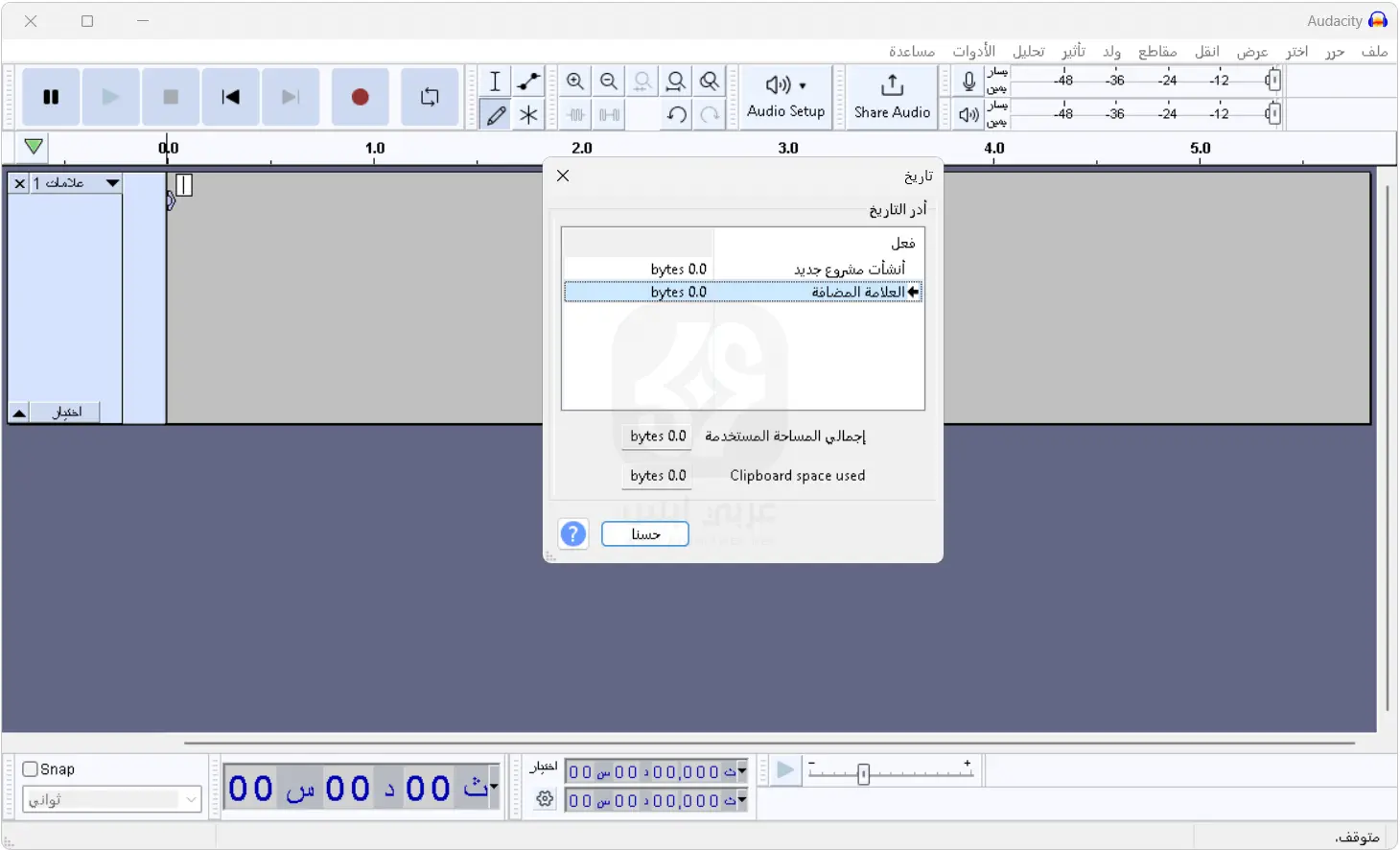Image resolution: width=1400 pixels, height=850 pixels.
Task: Open Share Audio
Action: tap(892, 97)
